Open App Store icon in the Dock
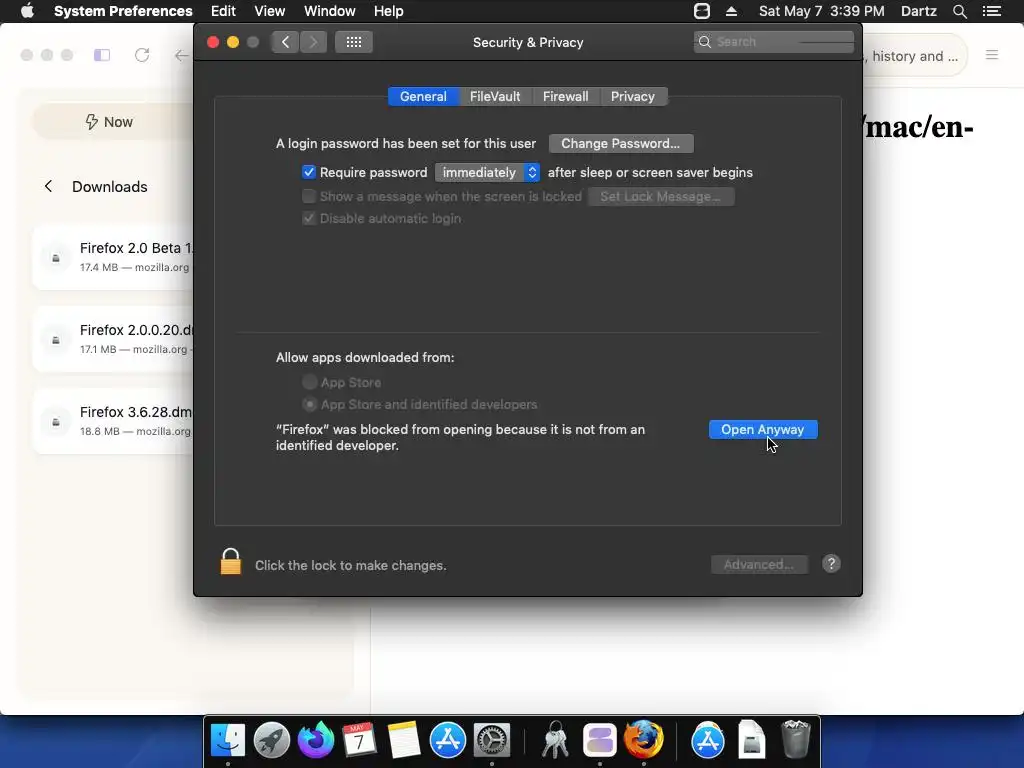1024x768 pixels. pyautogui.click(x=447, y=740)
